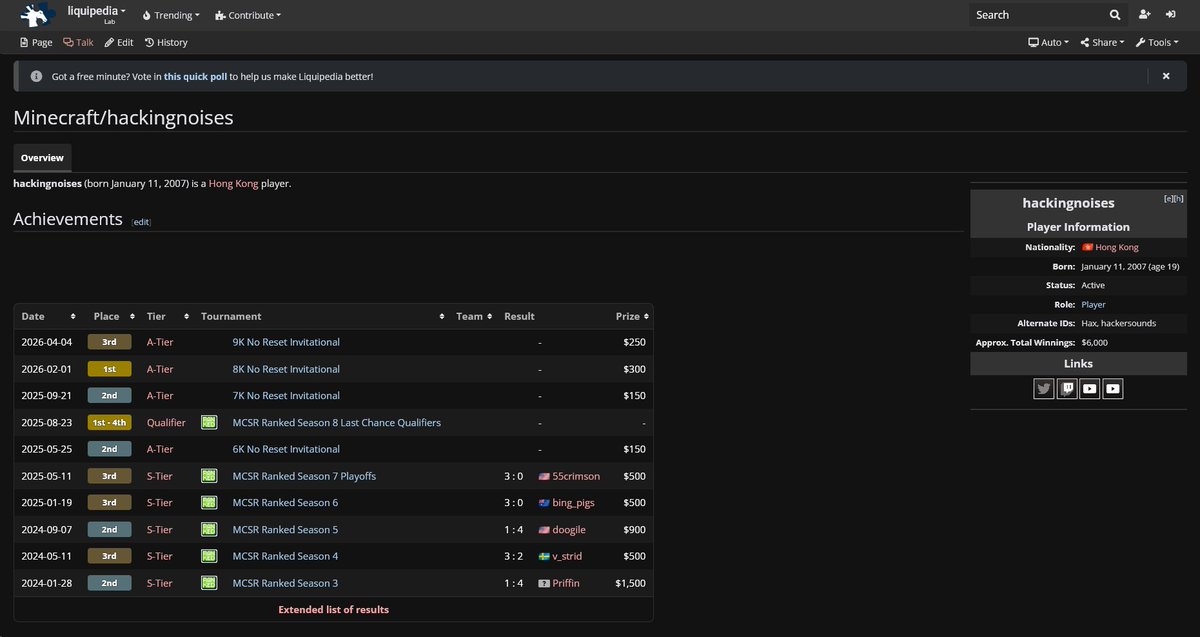Follow the 'this quick poll' link
1200x637 pixels.
(195, 76)
